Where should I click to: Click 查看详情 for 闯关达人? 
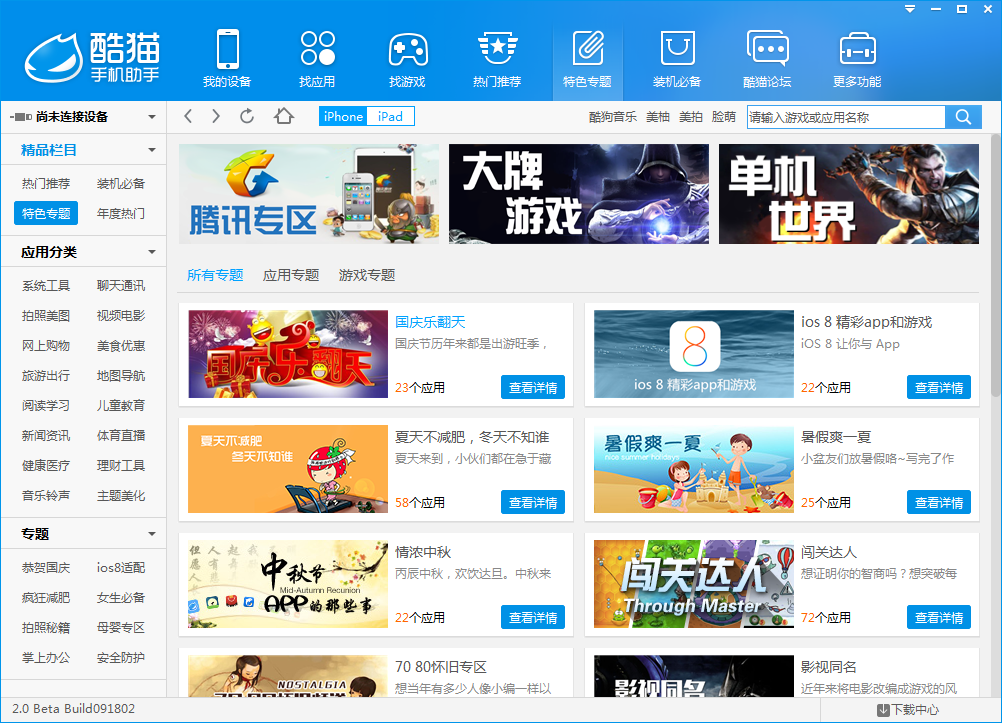939,618
